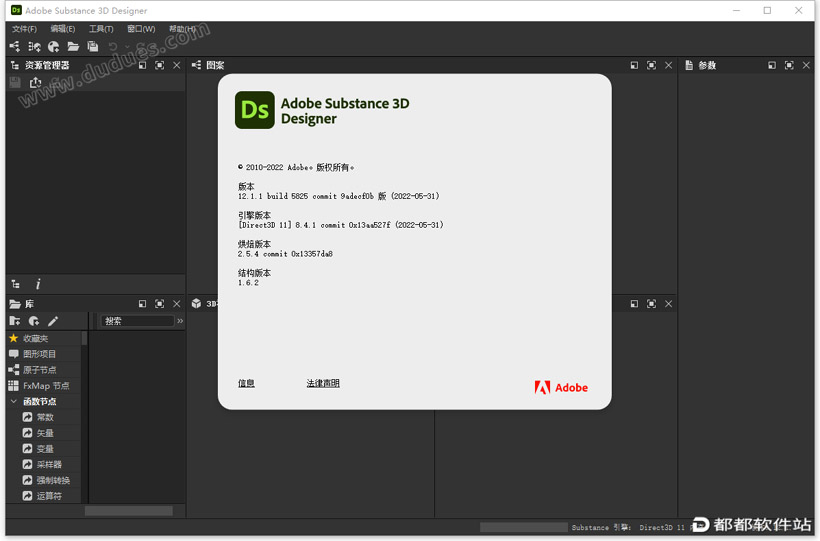Screen dimensions: 820x541
Task: Open the 窗口(W) menu
Action: point(141,29)
